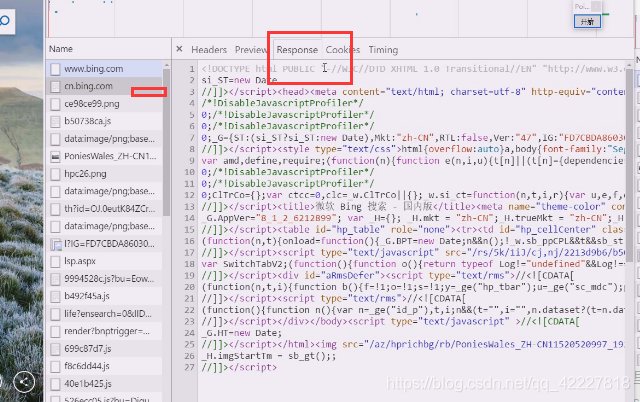Click the document icon beside l?IG=FD7CBDA86030
This screenshot has height=402, width=640.
coord(56,244)
